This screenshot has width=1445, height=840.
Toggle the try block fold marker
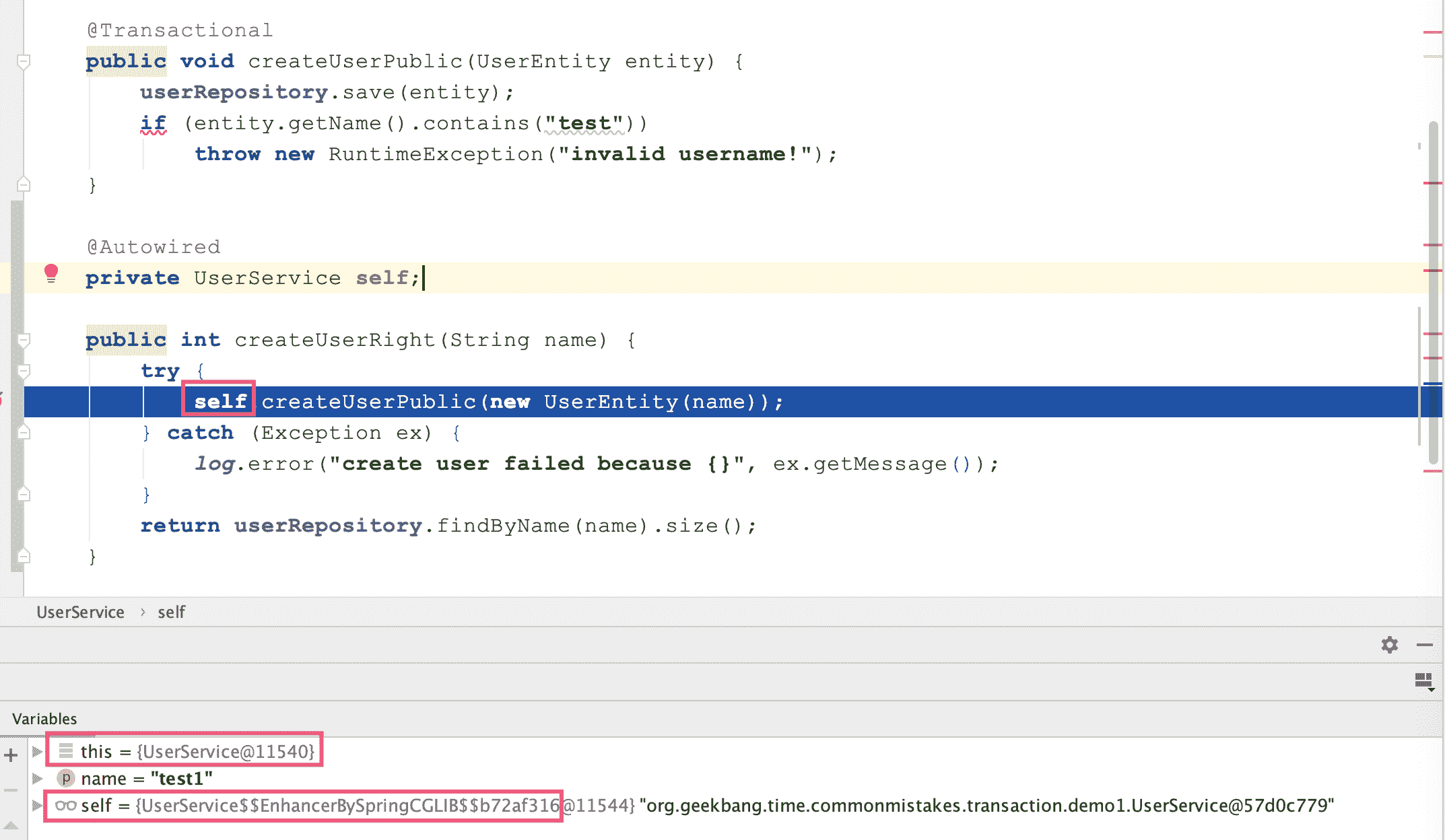pyautogui.click(x=24, y=371)
